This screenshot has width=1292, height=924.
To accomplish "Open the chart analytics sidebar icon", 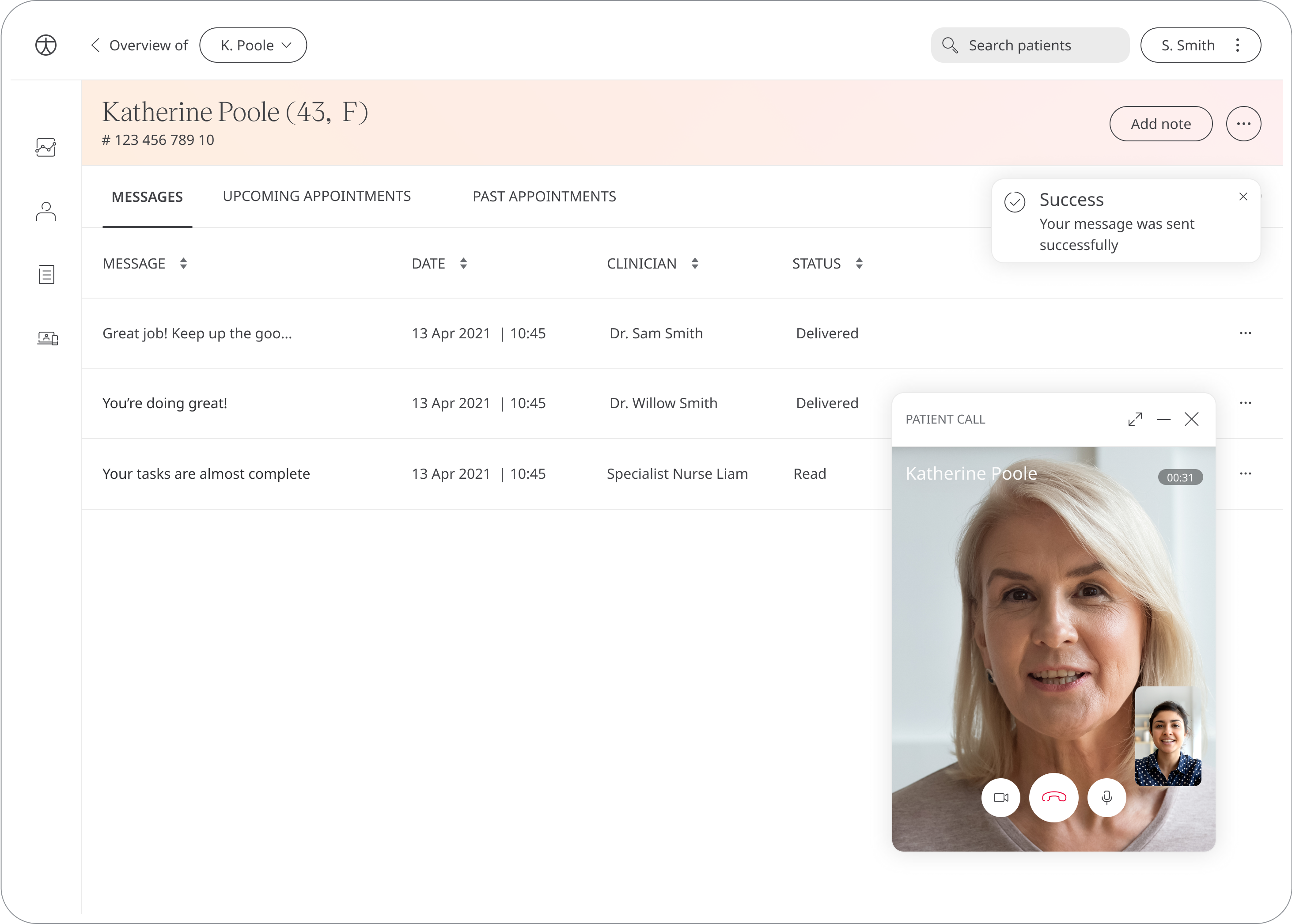I will click(x=46, y=148).
